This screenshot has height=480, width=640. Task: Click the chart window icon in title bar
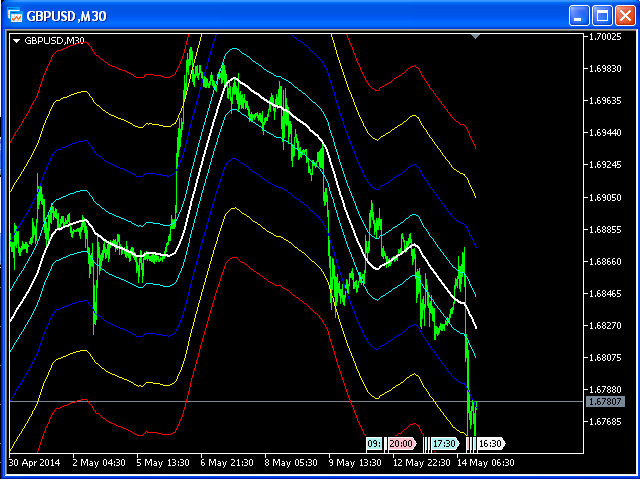coord(16,15)
